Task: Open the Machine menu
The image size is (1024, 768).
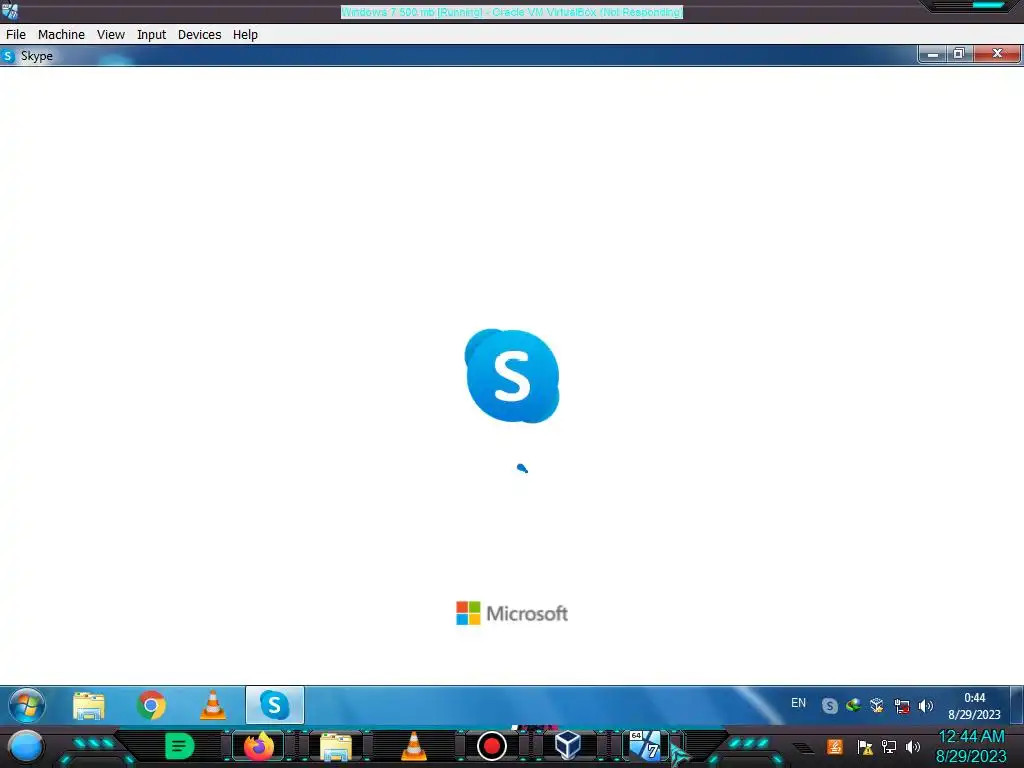Action: tap(61, 35)
